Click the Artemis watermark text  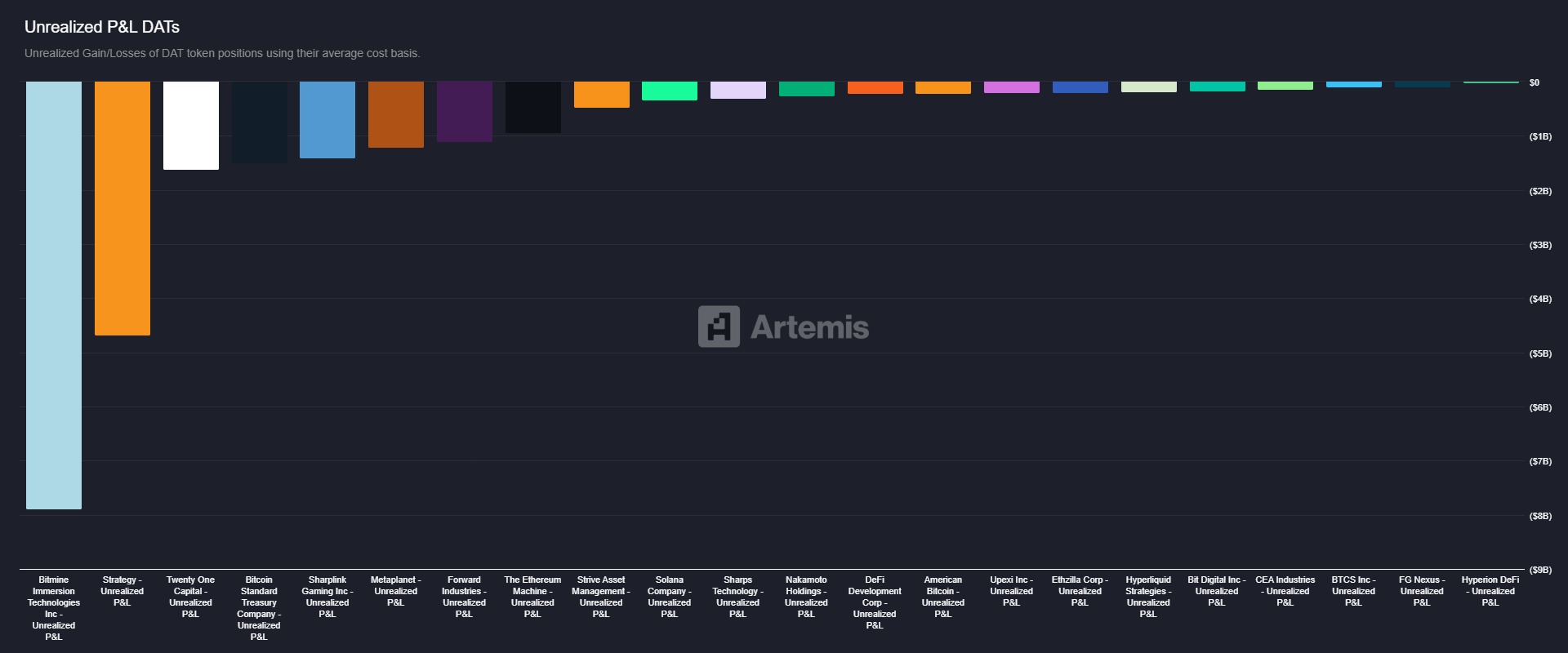[809, 327]
